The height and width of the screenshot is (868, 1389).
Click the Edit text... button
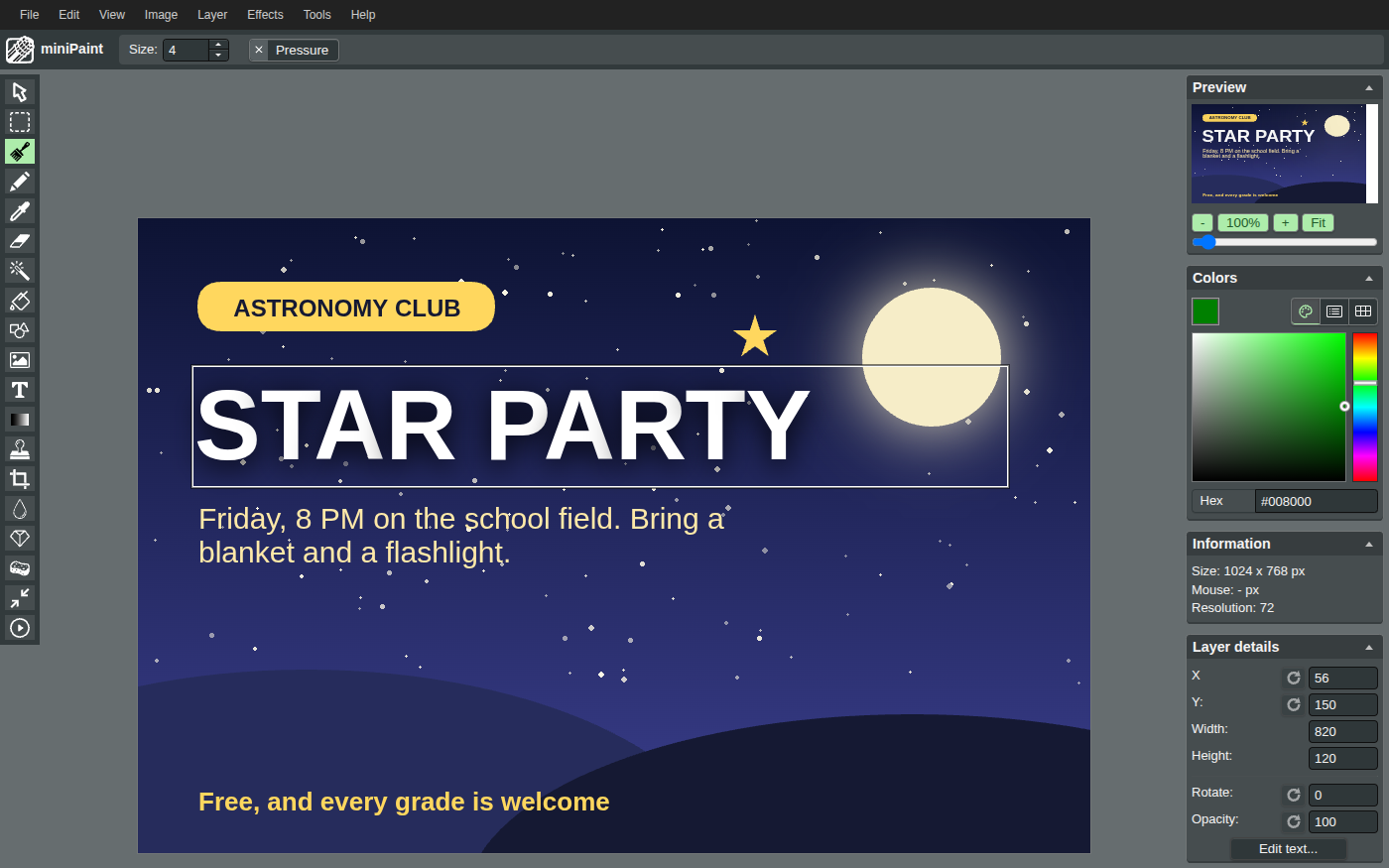pos(1289,849)
